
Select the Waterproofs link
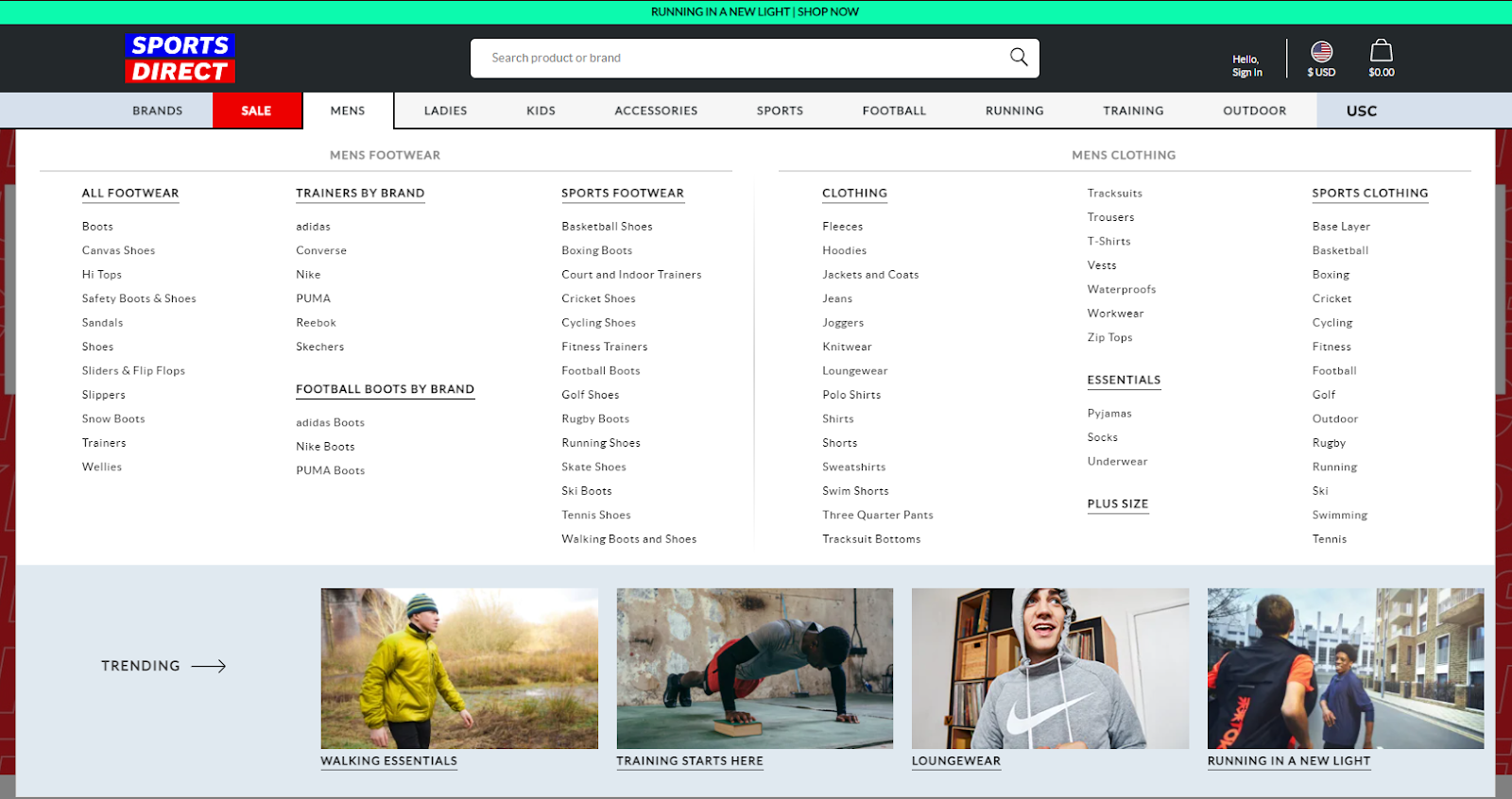[1122, 289]
